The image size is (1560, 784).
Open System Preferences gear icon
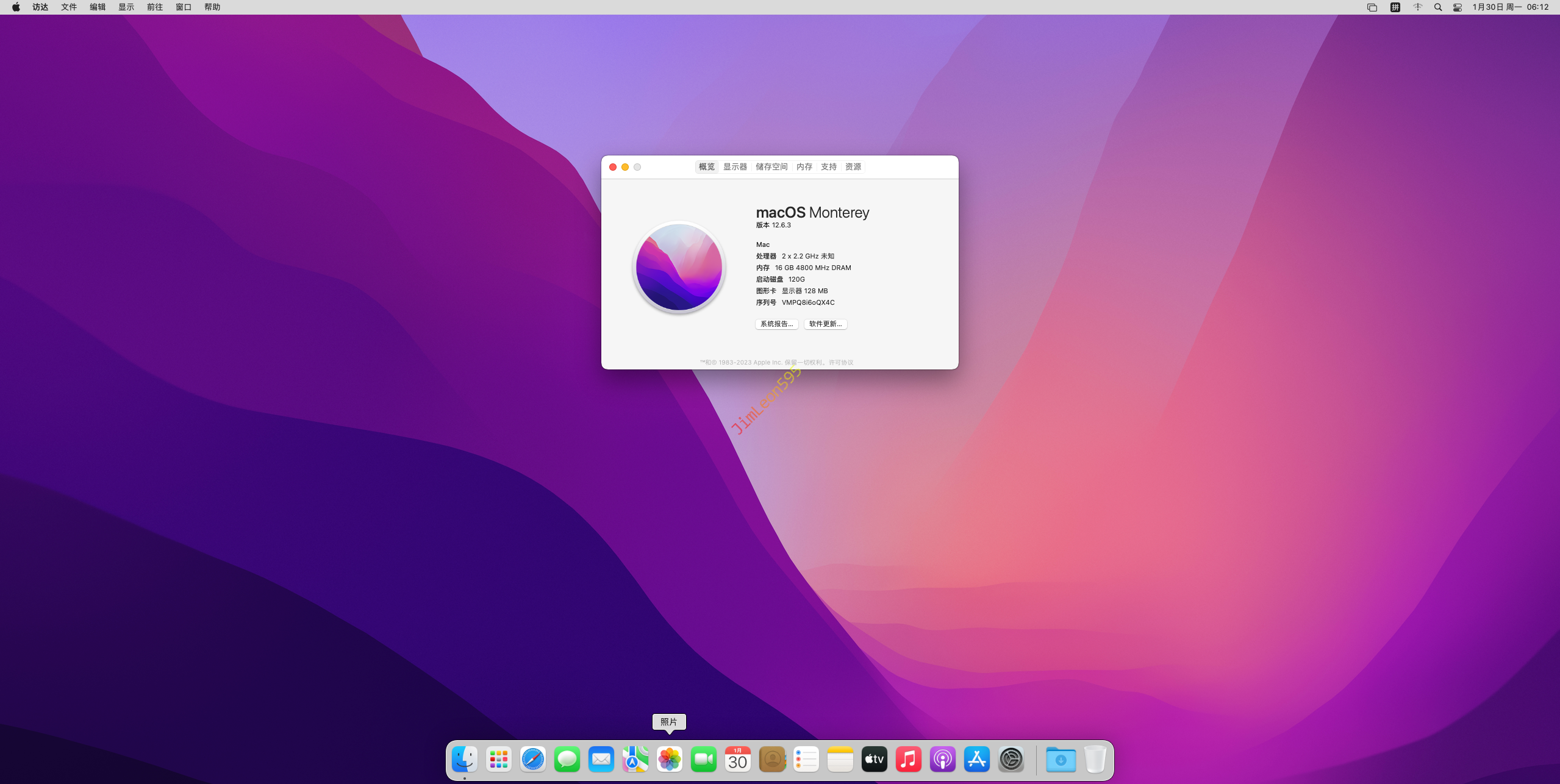[1011, 759]
